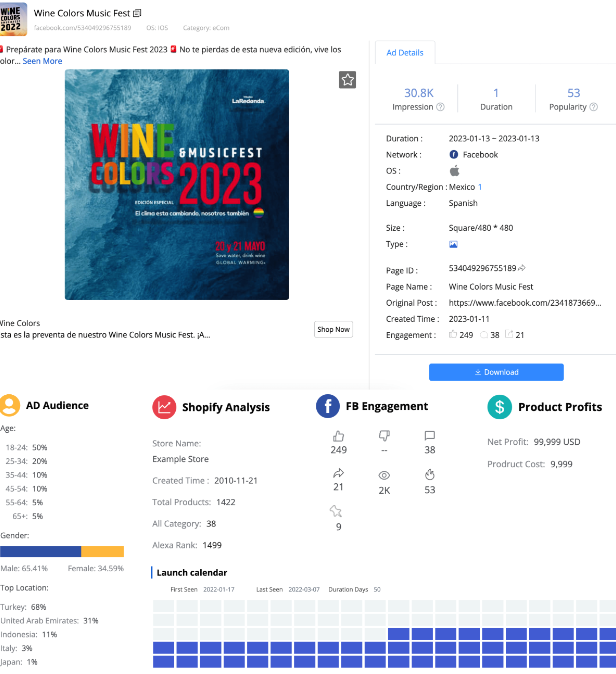Click the thumbs down icon in FB Engagement

point(384,436)
